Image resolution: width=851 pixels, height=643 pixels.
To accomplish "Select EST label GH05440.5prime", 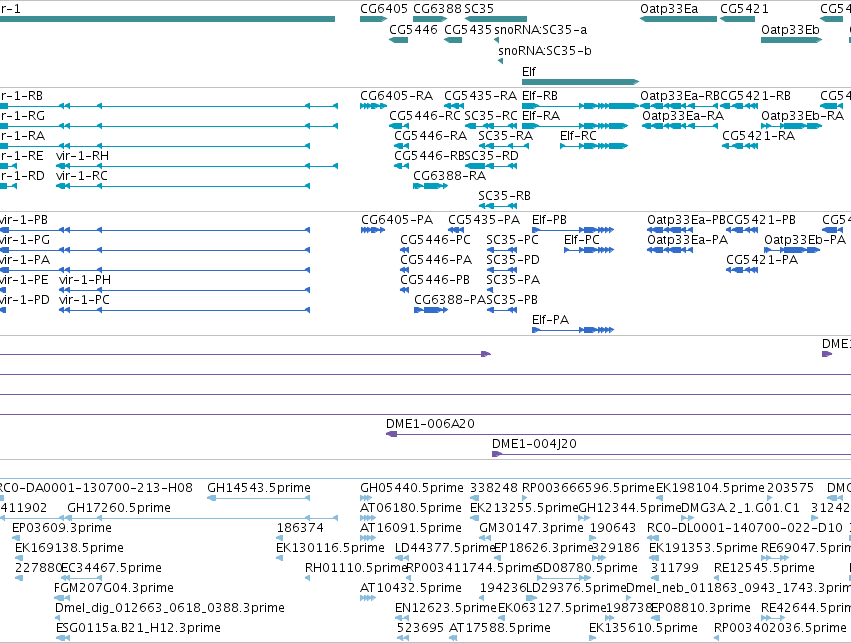I will 412,488.
